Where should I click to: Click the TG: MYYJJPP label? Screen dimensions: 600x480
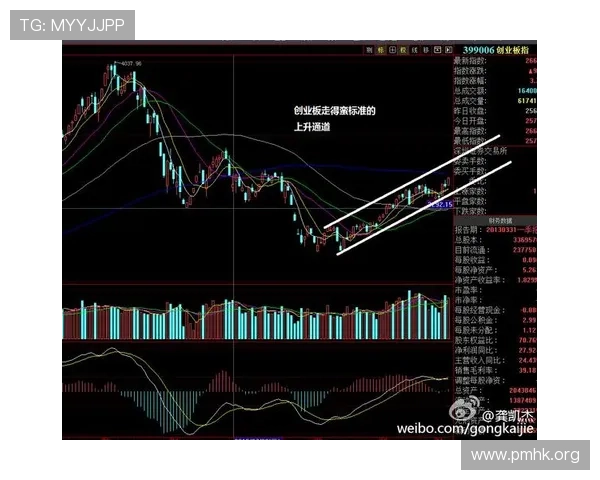point(72,24)
